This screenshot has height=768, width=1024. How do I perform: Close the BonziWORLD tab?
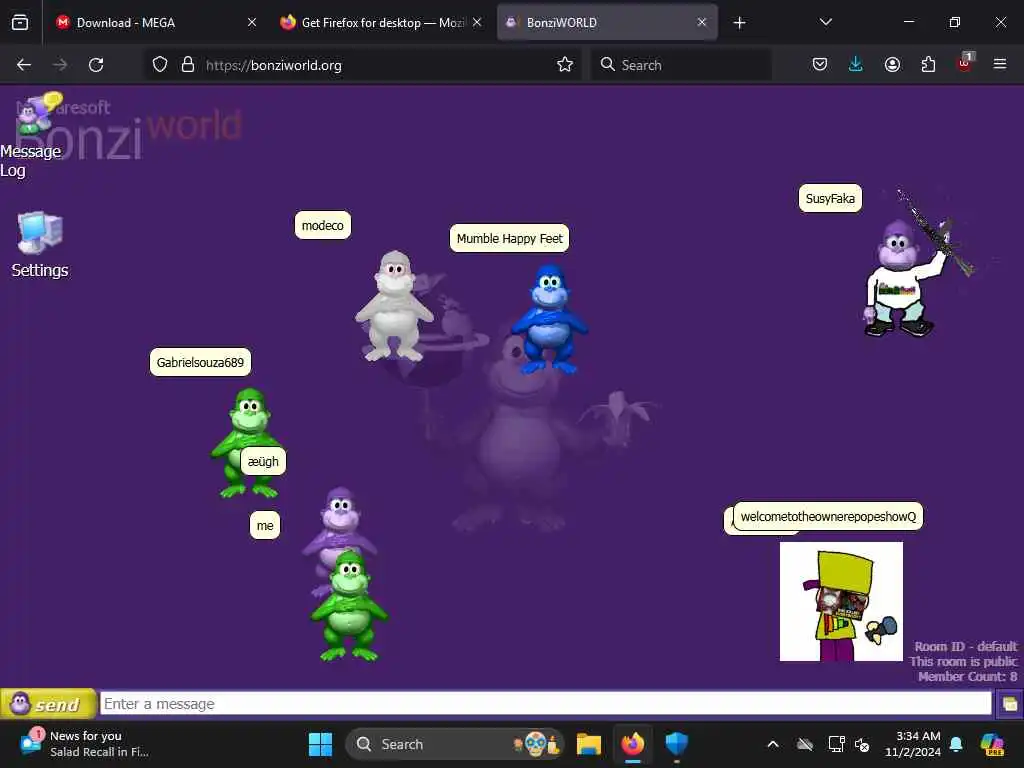702,22
